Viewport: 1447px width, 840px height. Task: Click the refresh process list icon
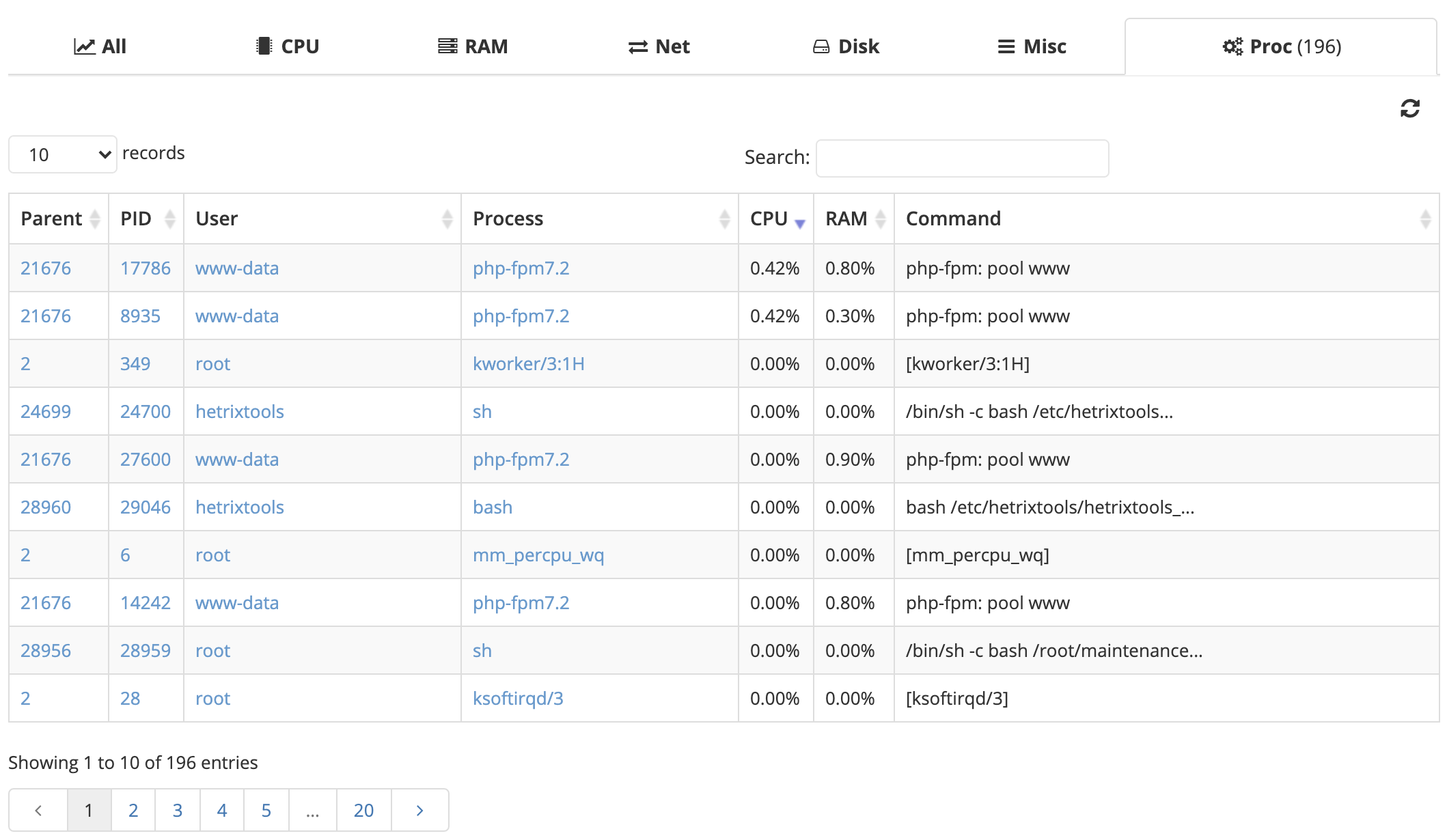coord(1409,109)
